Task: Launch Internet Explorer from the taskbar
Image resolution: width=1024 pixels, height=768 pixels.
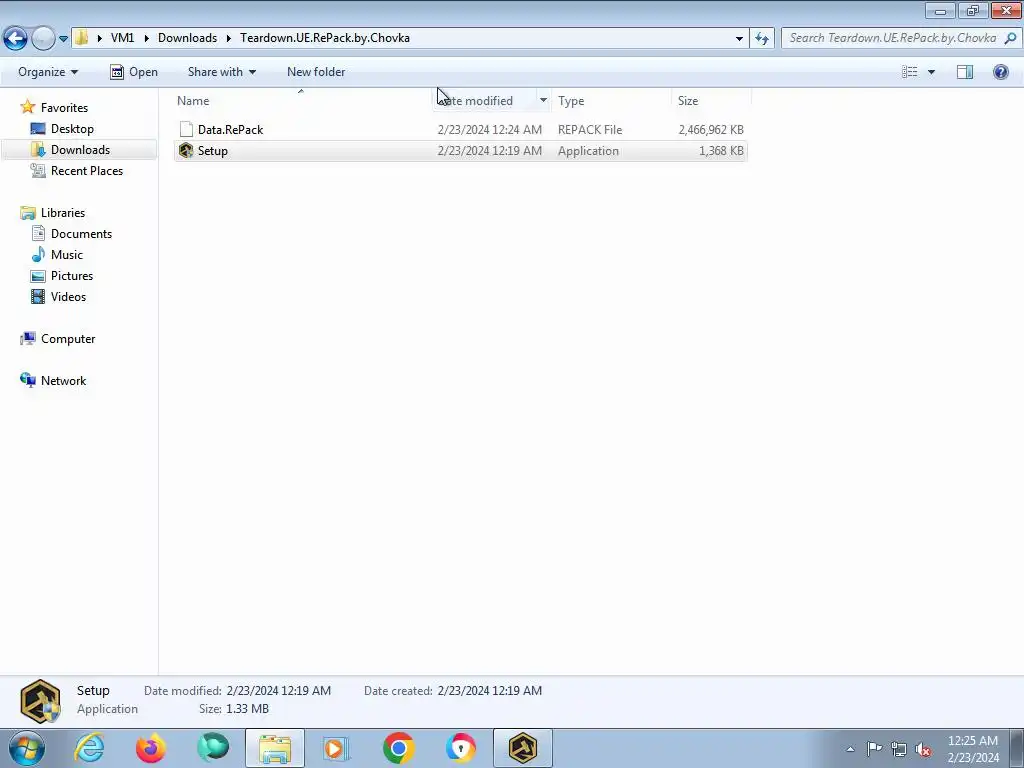Action: pyautogui.click(x=89, y=748)
